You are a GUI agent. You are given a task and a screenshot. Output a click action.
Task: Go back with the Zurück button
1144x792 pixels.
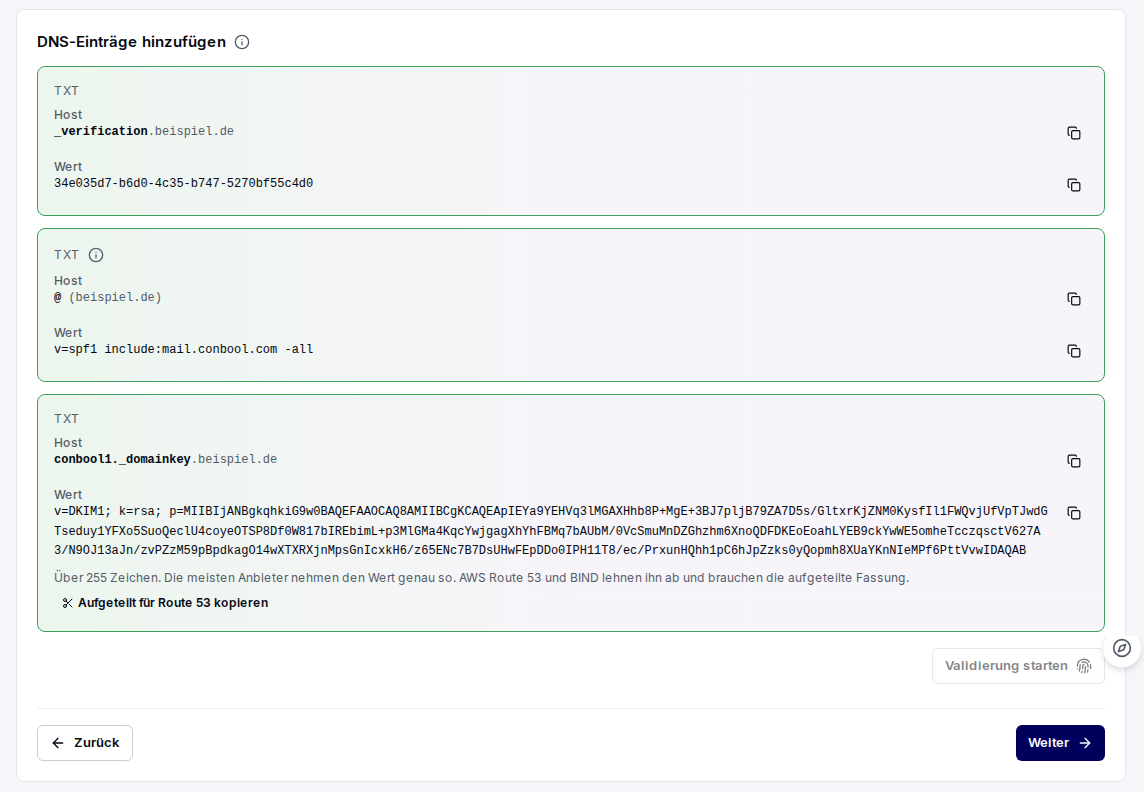(x=85, y=742)
